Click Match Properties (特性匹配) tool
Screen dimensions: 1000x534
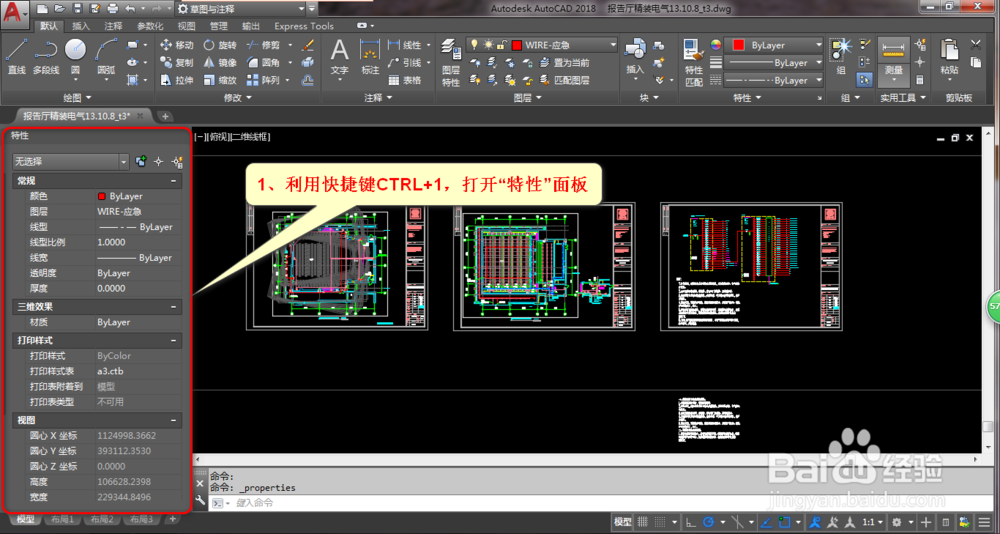pyautogui.click(x=693, y=63)
